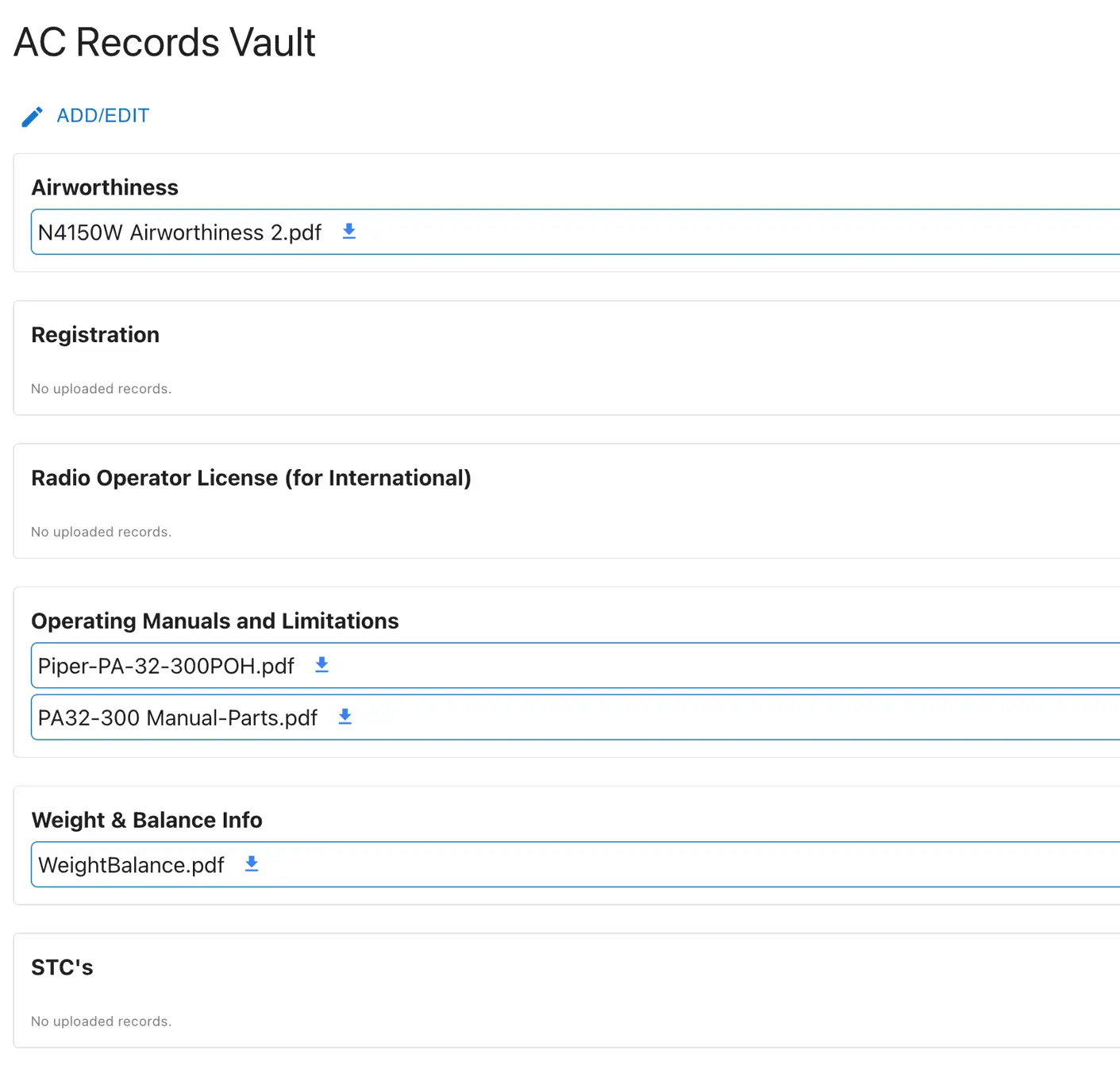Viewport: 1120px width, 1073px height.
Task: Select the STC's section heading
Action: tap(62, 967)
